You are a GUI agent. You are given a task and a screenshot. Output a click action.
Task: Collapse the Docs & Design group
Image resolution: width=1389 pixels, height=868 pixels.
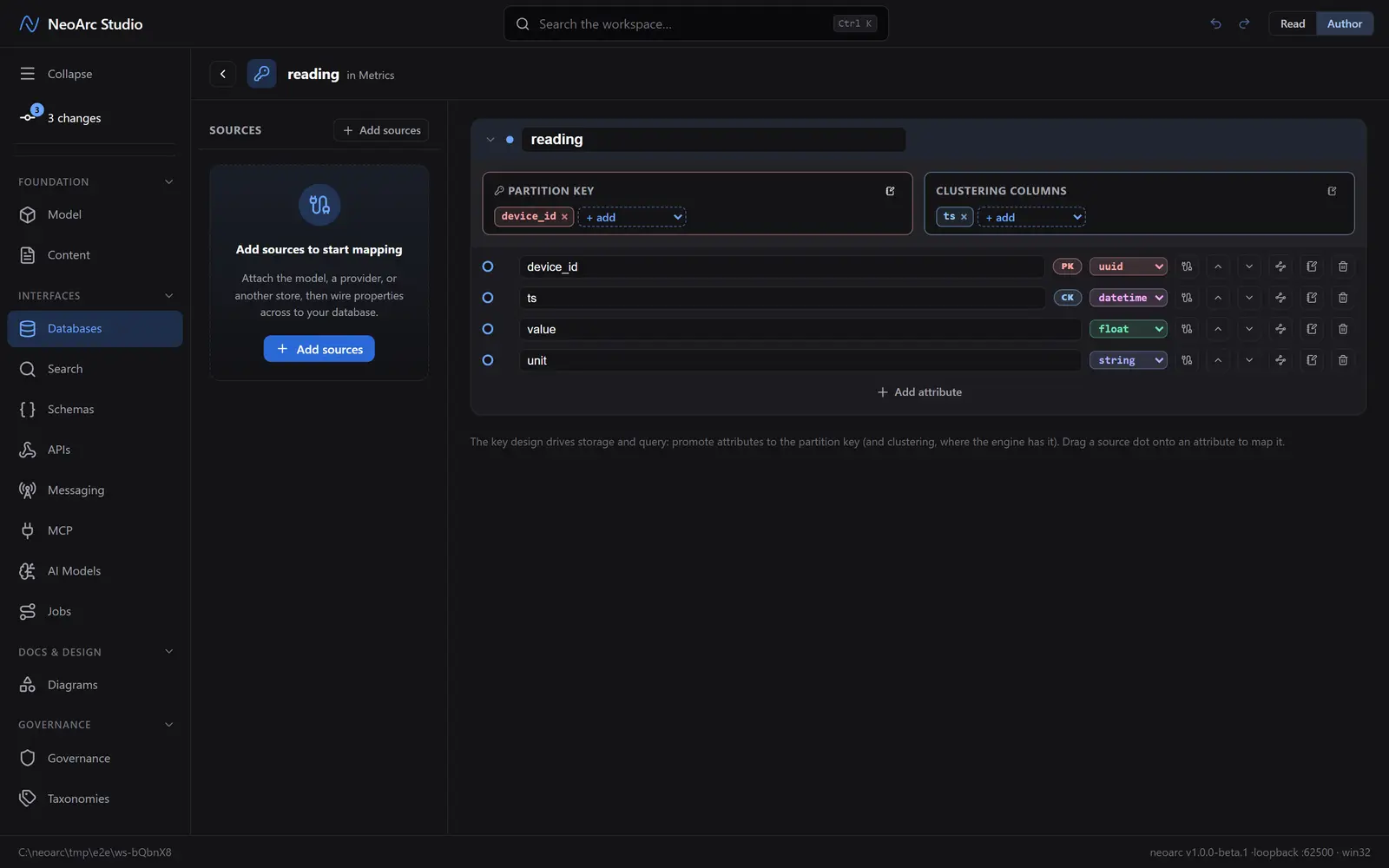click(168, 652)
